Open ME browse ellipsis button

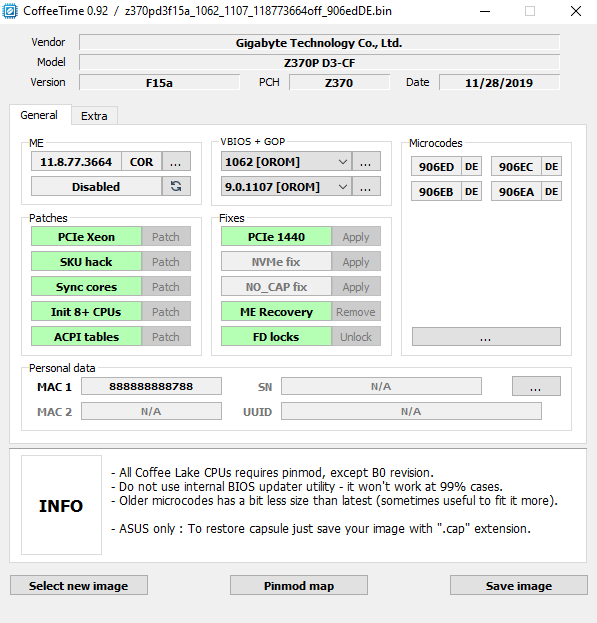coord(176,161)
